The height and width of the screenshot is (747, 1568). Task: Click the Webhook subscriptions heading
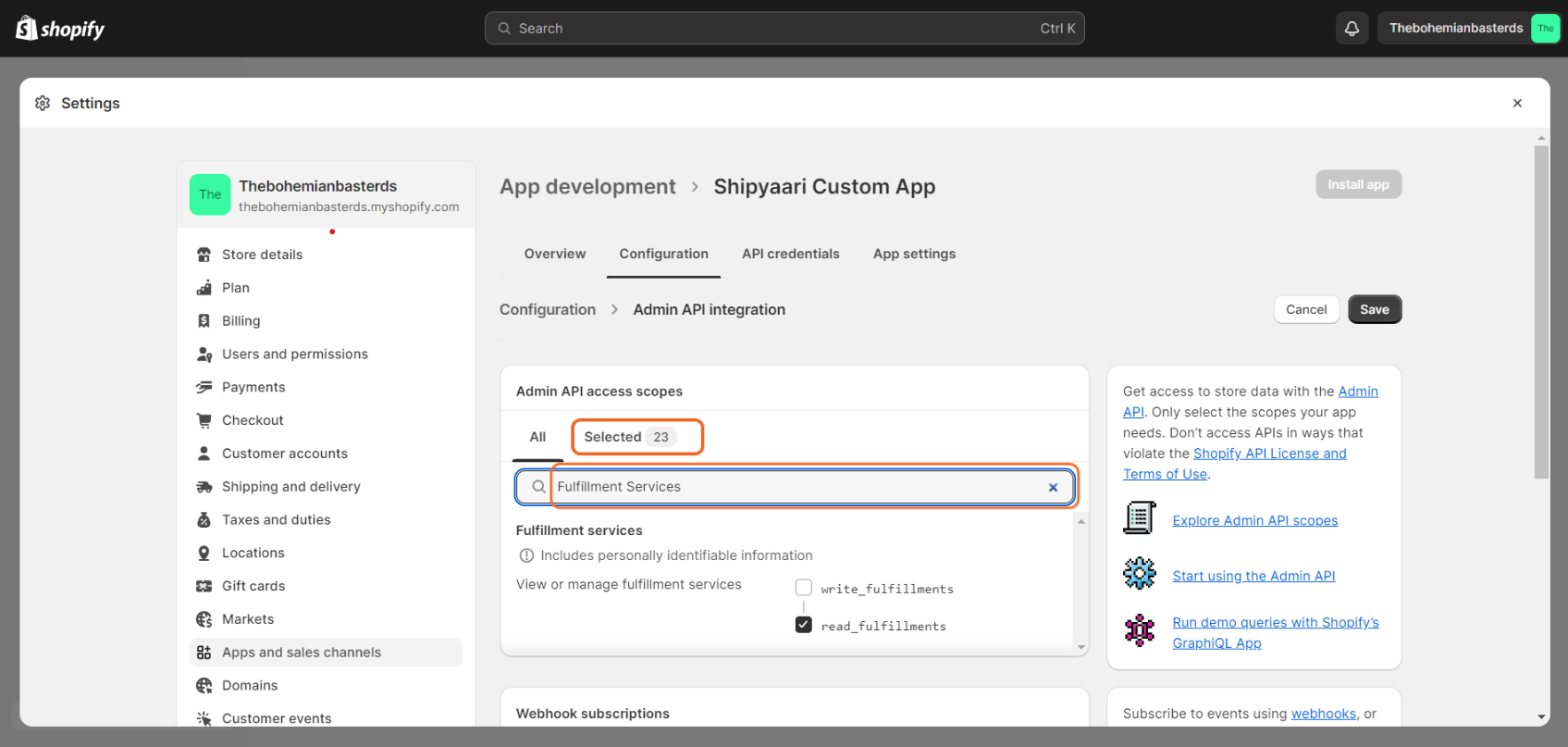point(593,714)
